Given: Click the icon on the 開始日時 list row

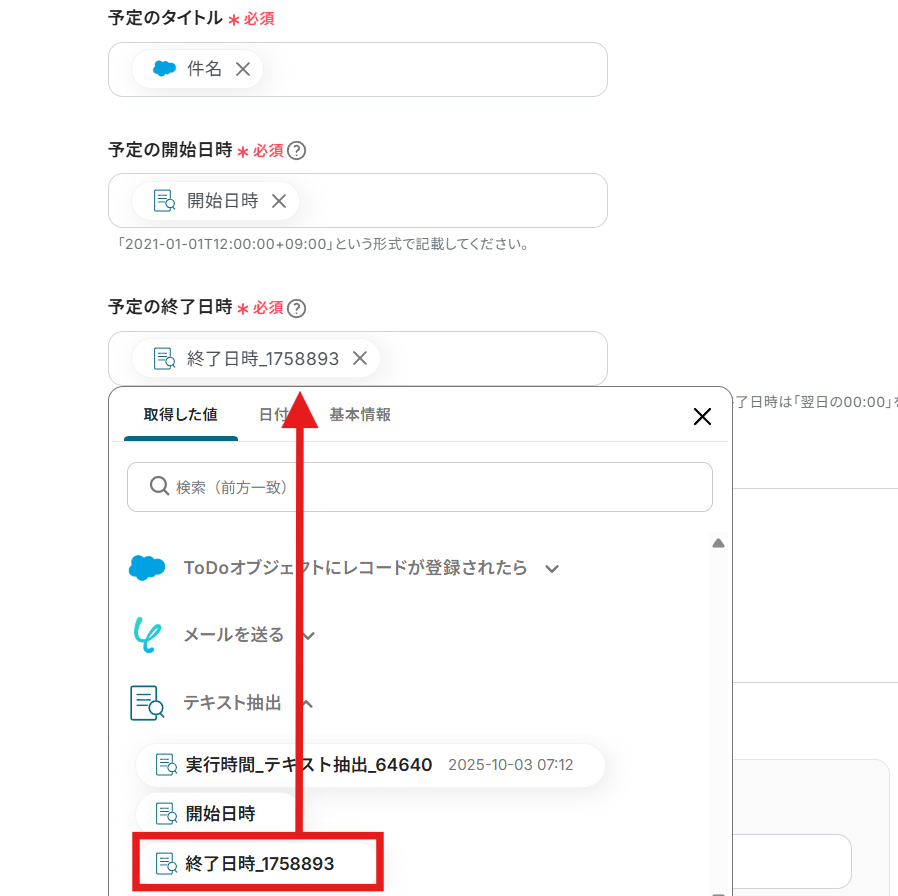Looking at the screenshot, I should tap(167, 814).
